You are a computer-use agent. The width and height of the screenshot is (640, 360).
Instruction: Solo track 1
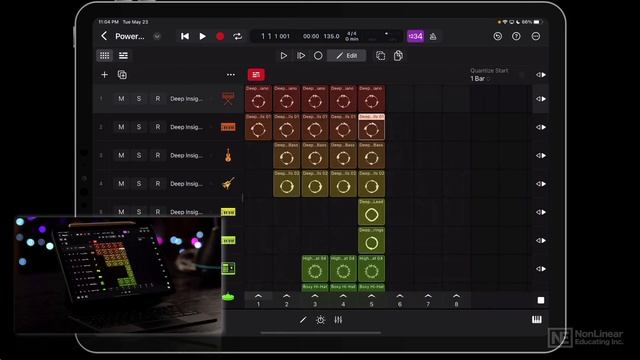click(139, 99)
